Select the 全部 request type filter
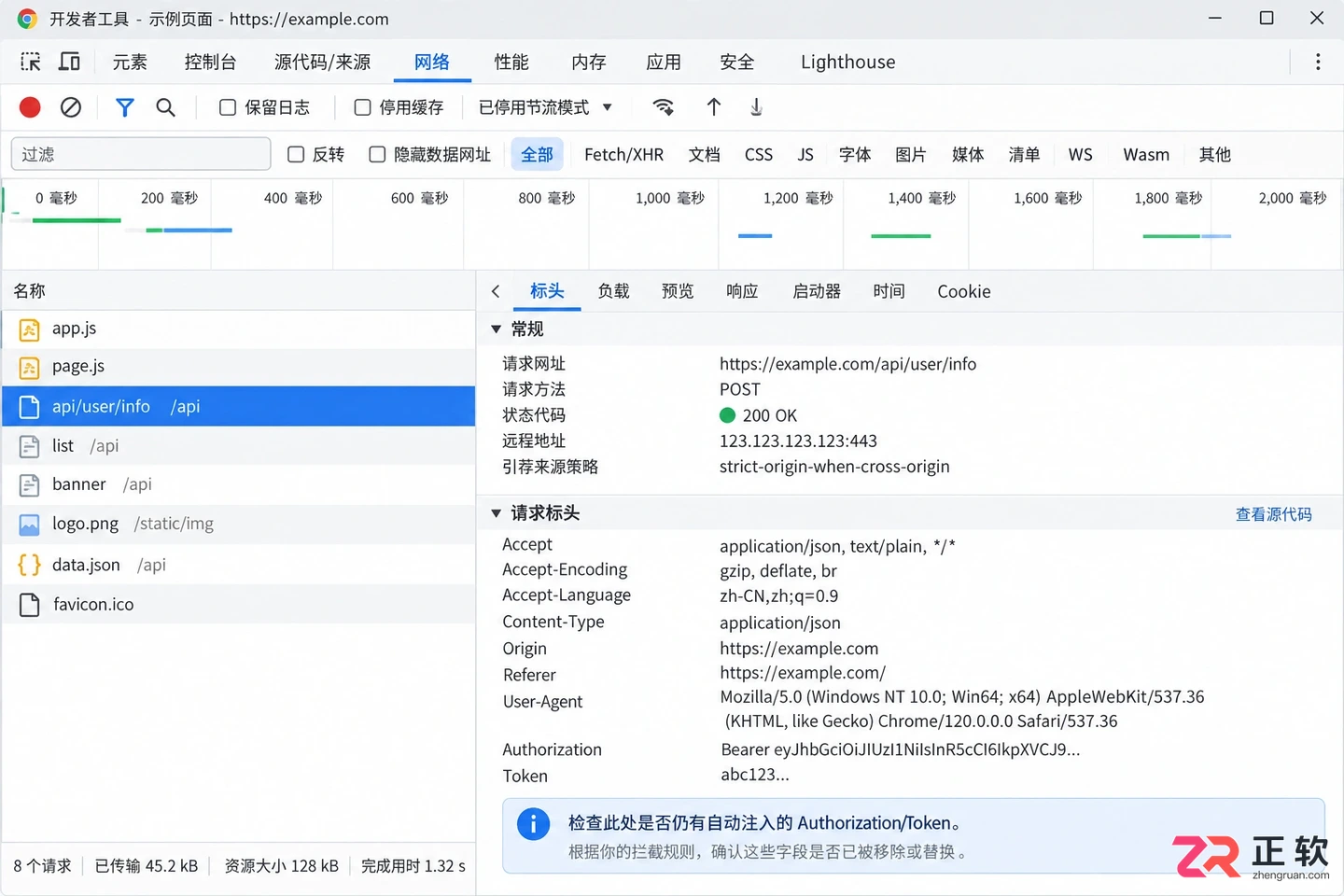Image resolution: width=1344 pixels, height=896 pixels. point(537,155)
